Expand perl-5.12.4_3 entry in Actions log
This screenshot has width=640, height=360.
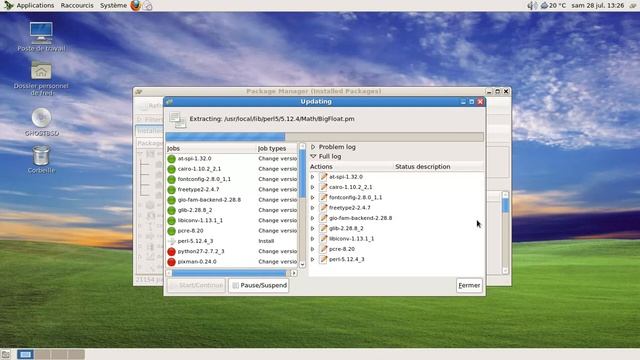(x=313, y=259)
